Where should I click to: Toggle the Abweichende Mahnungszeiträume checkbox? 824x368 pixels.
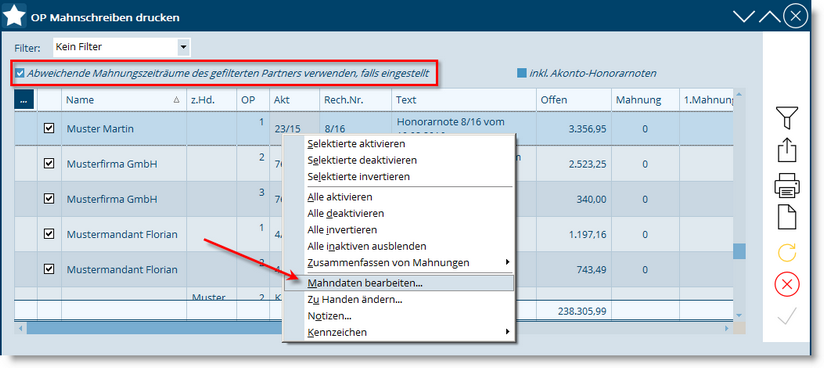pos(20,74)
